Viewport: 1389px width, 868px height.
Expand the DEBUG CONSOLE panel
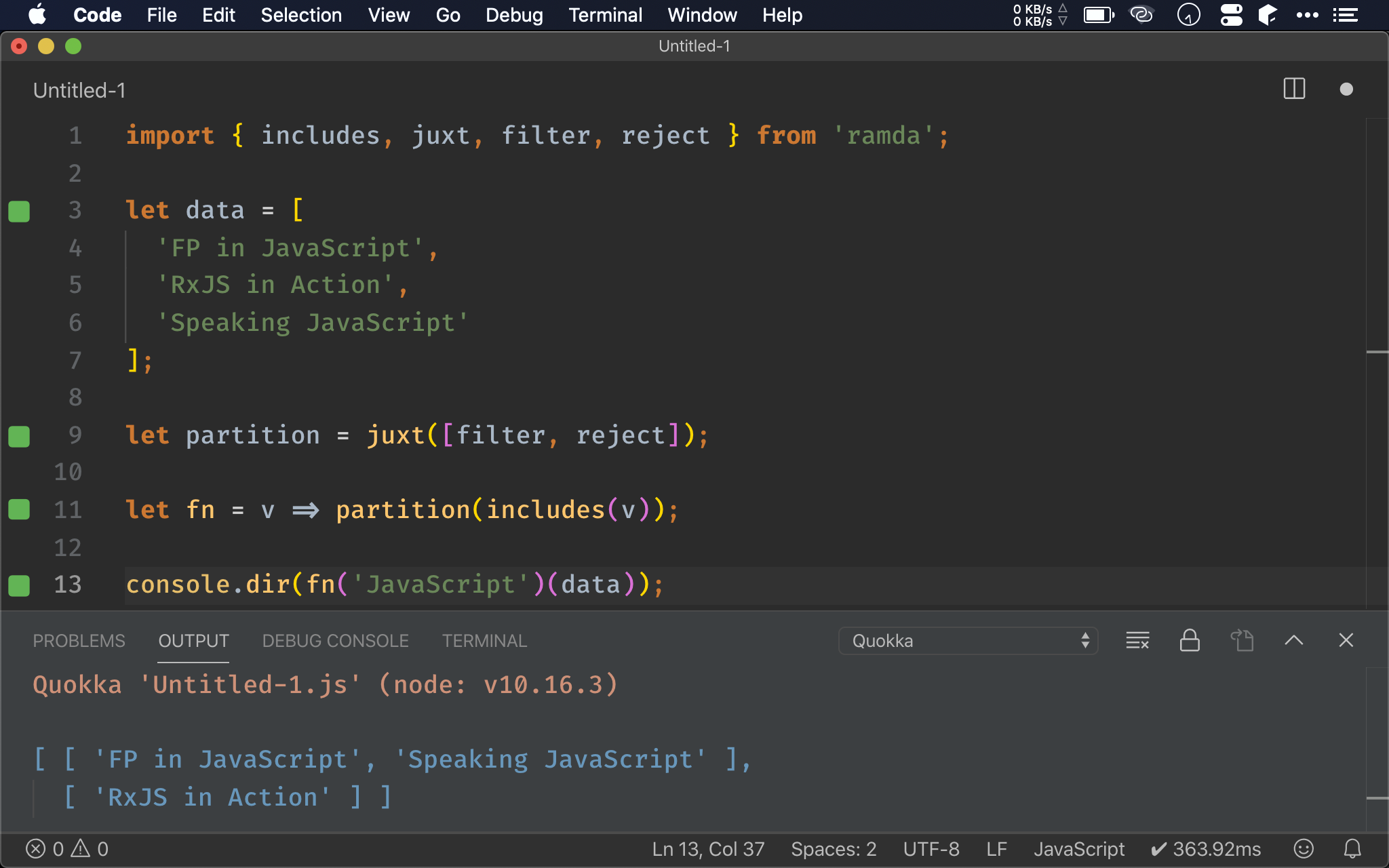pyautogui.click(x=334, y=640)
